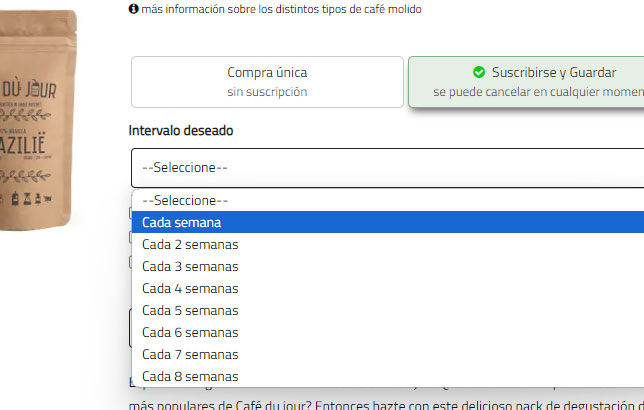
Task: Choose Cada semana from the interval list
Action: (182, 222)
